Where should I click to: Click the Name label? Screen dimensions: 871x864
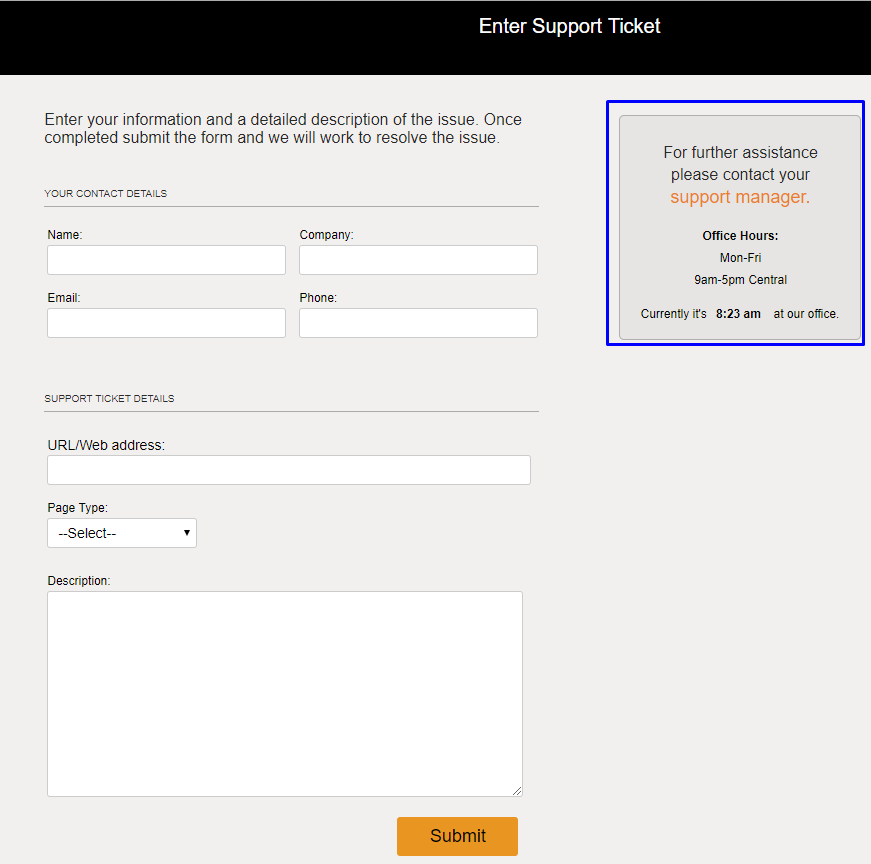pos(65,235)
